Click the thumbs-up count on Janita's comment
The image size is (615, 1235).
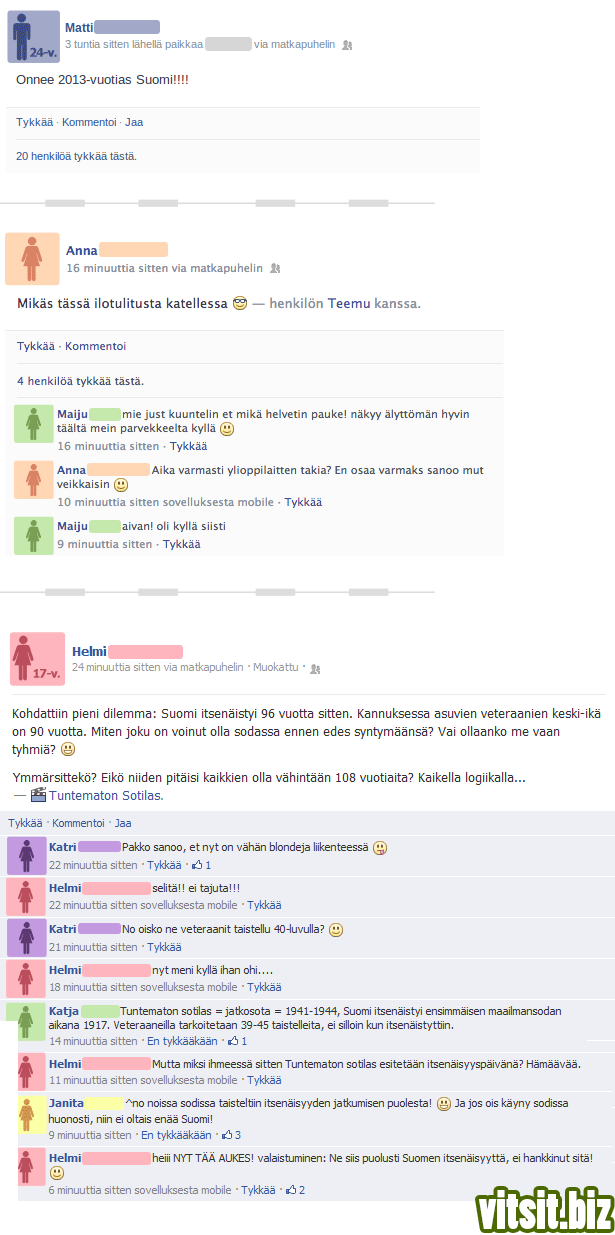coord(231,1135)
